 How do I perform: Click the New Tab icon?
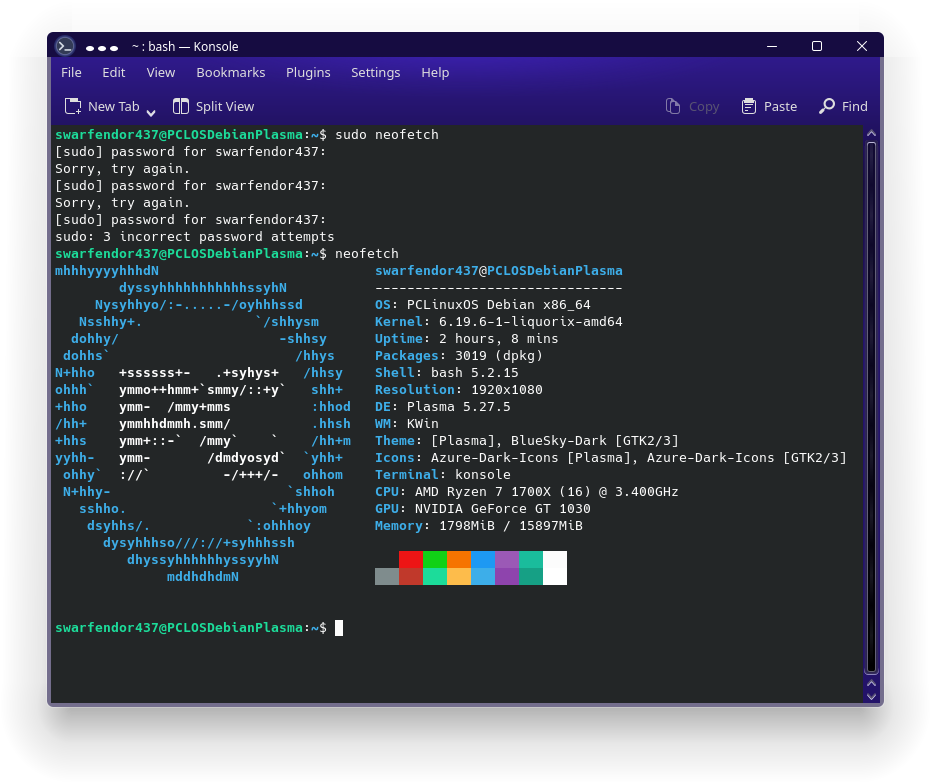(73, 106)
